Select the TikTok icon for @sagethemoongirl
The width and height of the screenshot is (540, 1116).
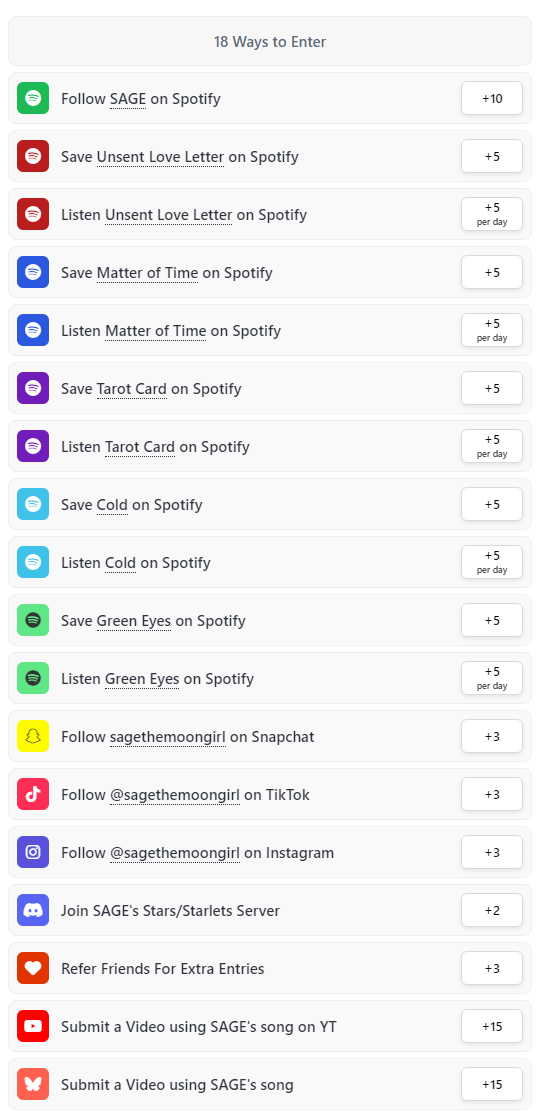(x=33, y=794)
